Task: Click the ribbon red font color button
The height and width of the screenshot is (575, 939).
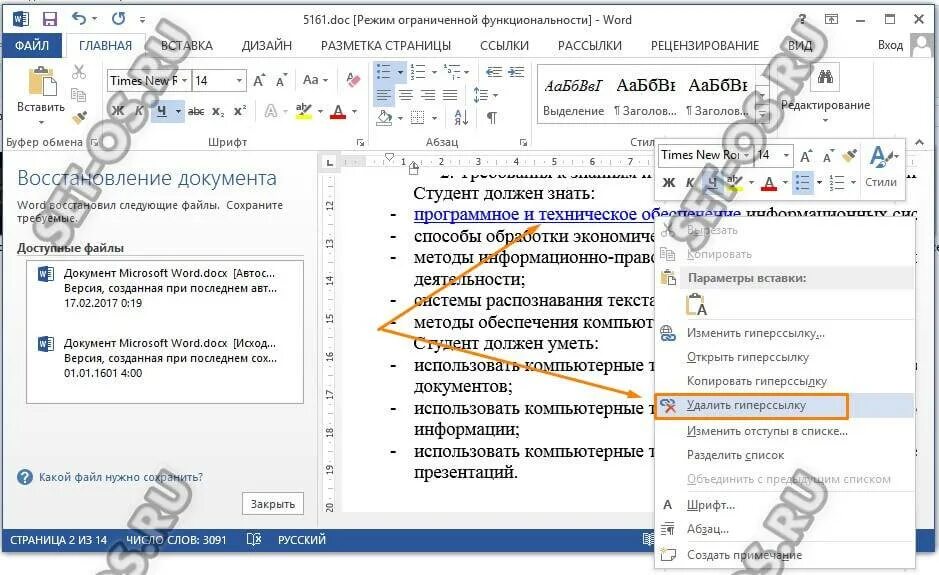Action: point(338,111)
